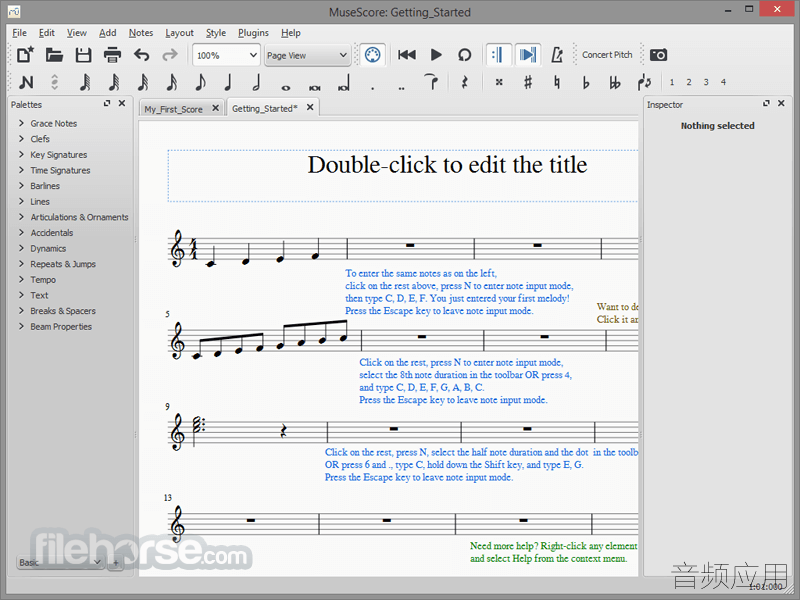Rewind playback to the start

[407, 55]
